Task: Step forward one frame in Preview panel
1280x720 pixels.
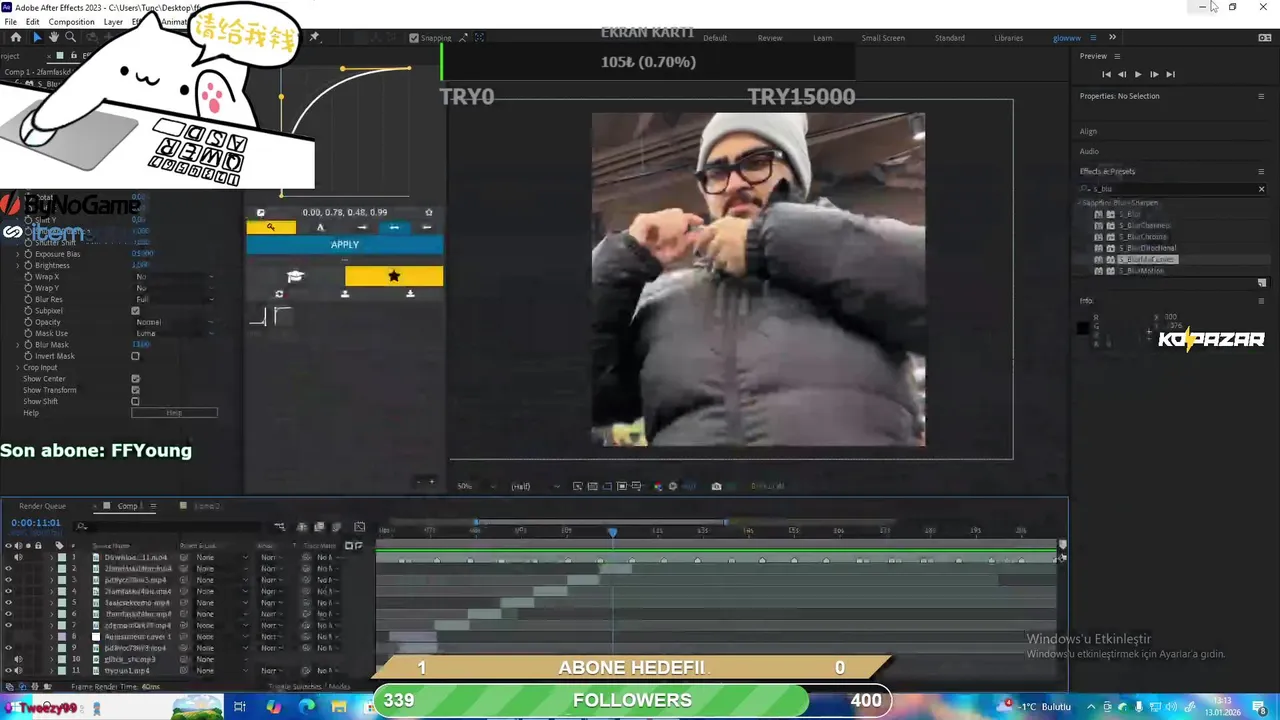Action: tap(1154, 74)
